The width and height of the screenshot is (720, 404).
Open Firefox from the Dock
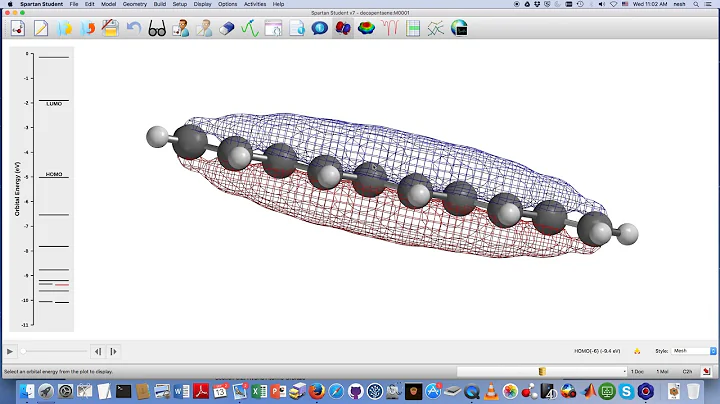click(x=316, y=391)
